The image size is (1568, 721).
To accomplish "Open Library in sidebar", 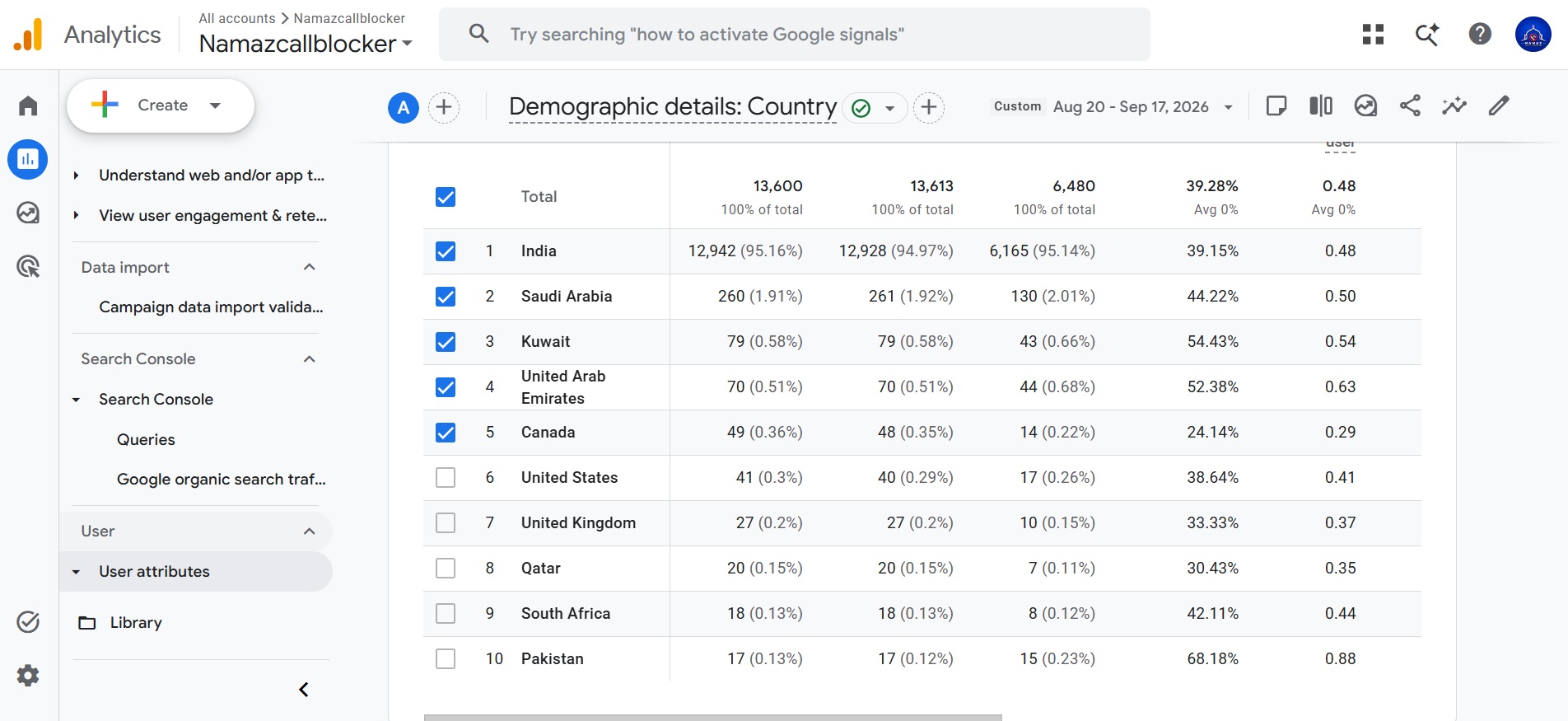I will (x=136, y=623).
